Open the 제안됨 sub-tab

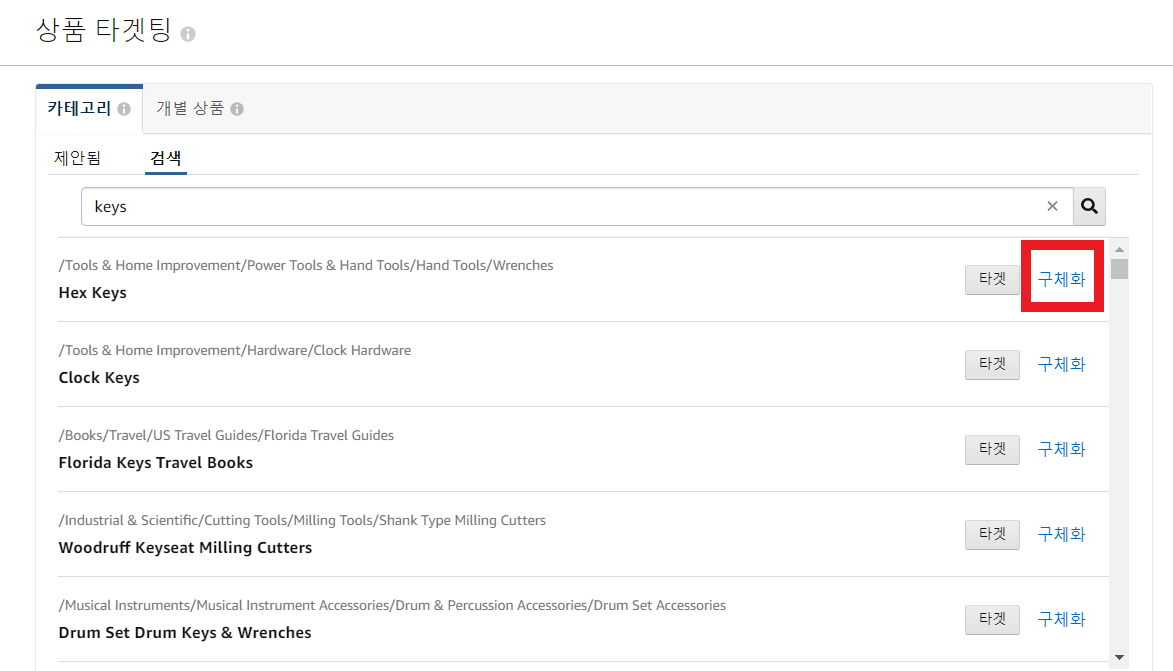pos(77,158)
